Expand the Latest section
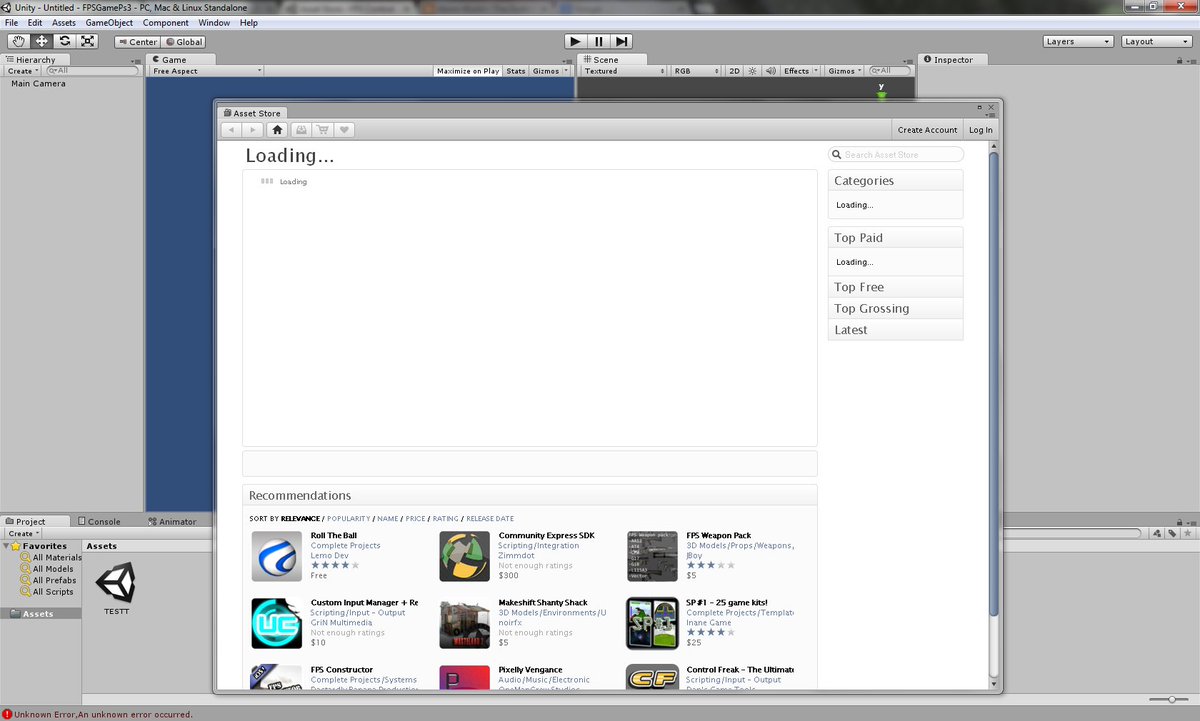This screenshot has height=721, width=1200. [x=895, y=330]
